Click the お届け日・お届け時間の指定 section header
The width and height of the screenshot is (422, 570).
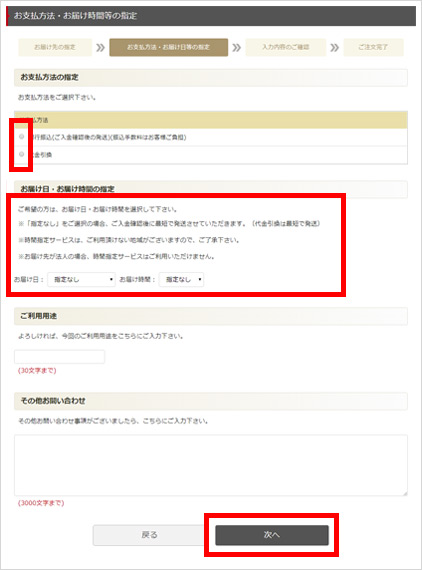[211, 189]
